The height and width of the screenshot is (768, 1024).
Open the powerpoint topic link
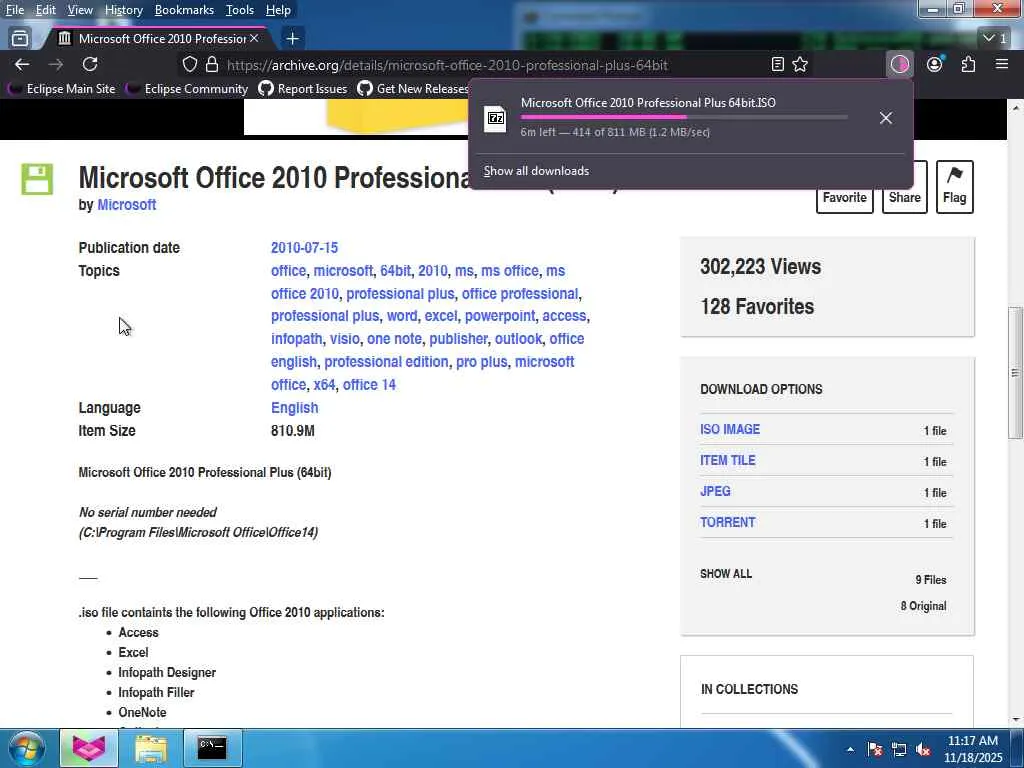click(x=500, y=315)
